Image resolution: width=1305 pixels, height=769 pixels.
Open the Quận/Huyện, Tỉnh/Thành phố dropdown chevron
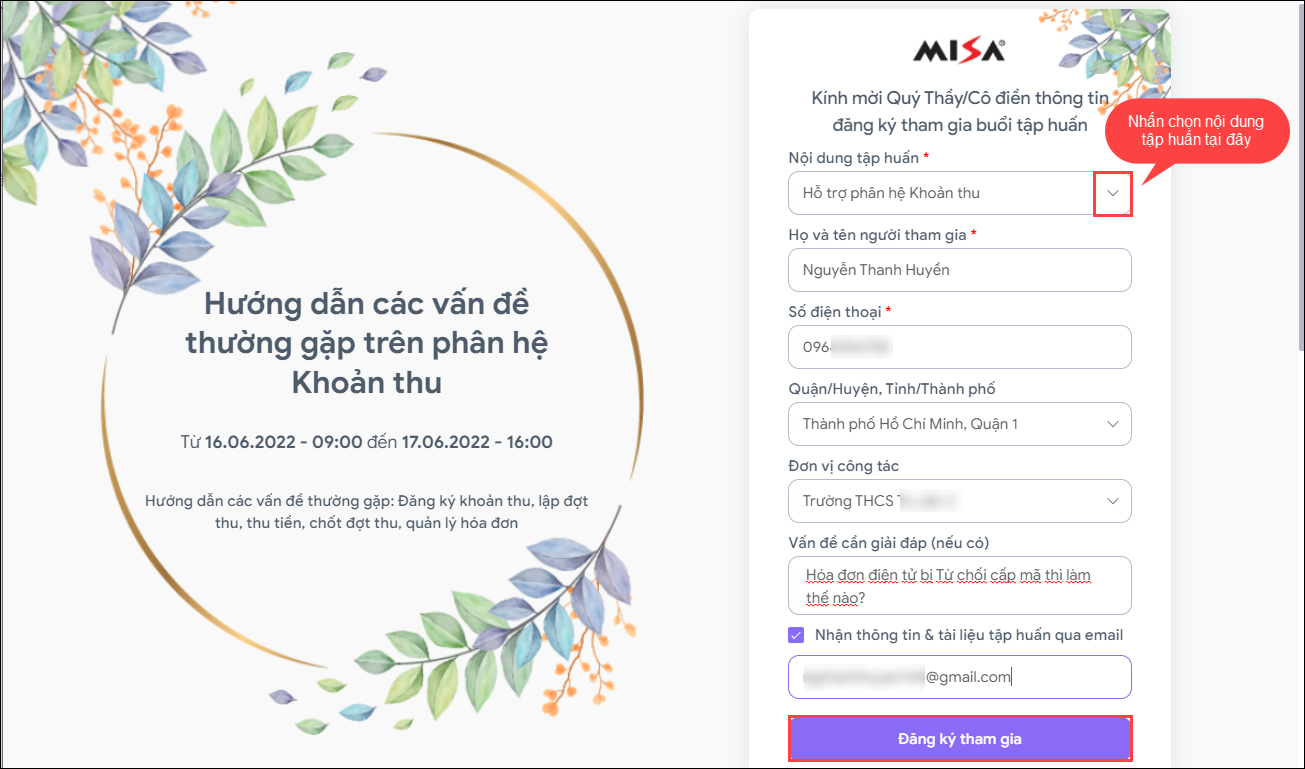click(1112, 424)
